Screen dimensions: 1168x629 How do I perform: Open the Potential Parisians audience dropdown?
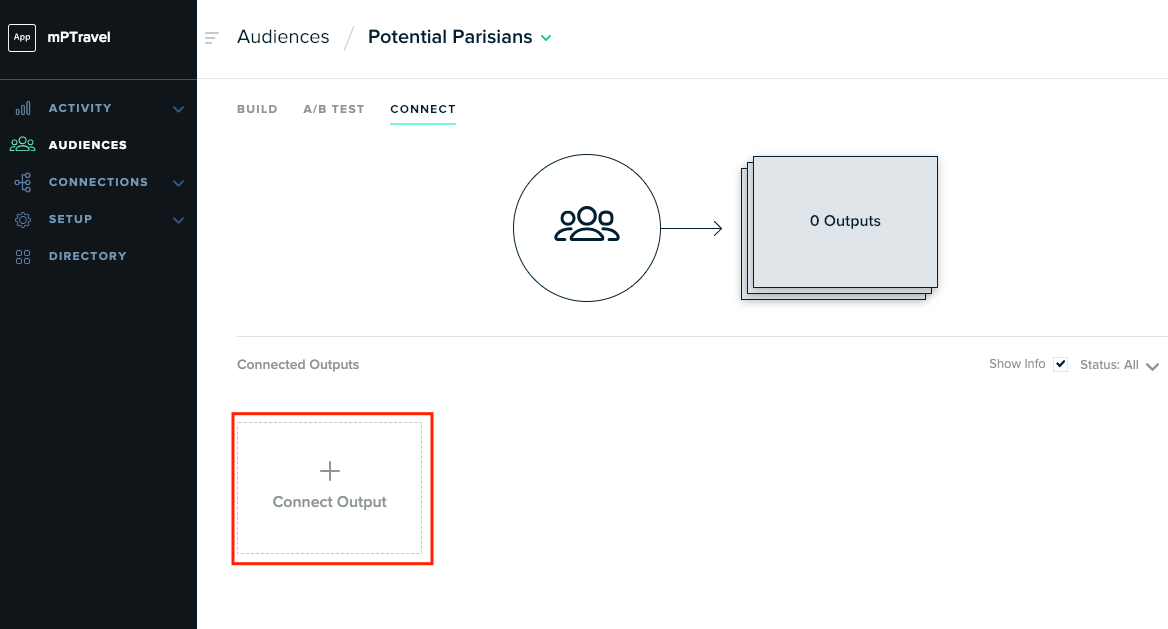pyautogui.click(x=546, y=38)
